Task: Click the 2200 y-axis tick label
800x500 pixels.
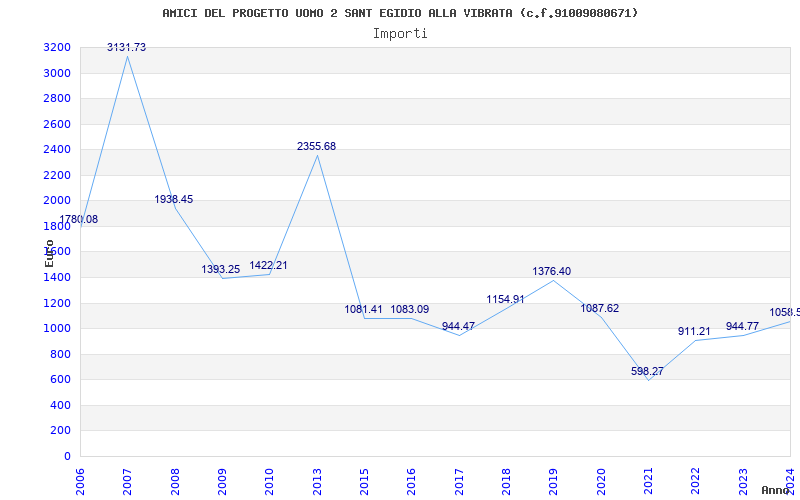Action: [x=57, y=175]
